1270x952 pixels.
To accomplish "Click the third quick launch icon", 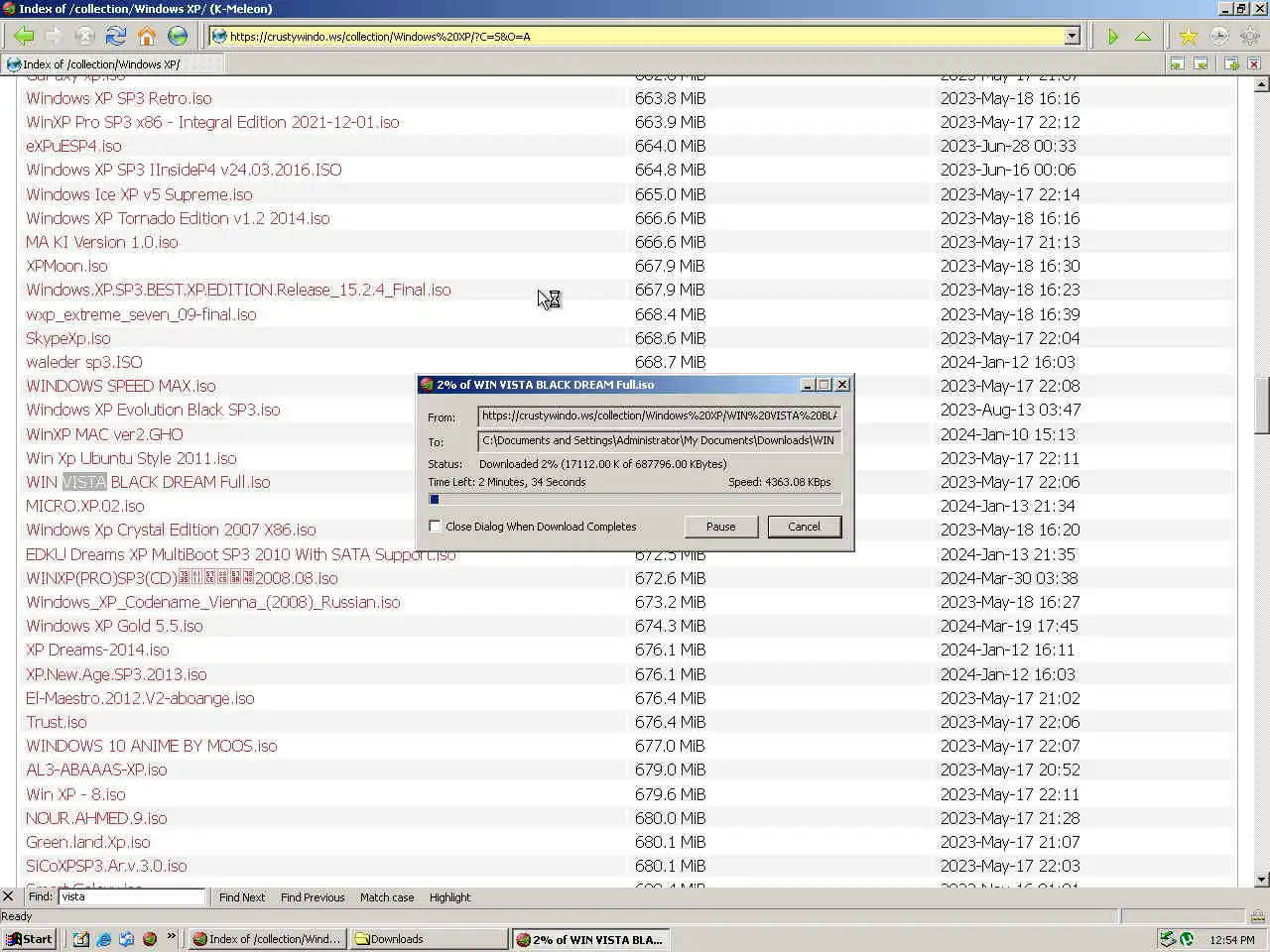I will pos(126,939).
